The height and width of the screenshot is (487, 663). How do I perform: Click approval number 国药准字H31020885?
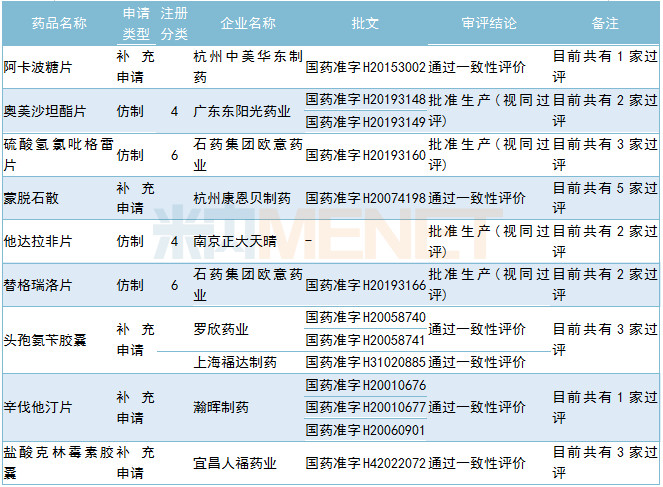pyautogui.click(x=365, y=362)
